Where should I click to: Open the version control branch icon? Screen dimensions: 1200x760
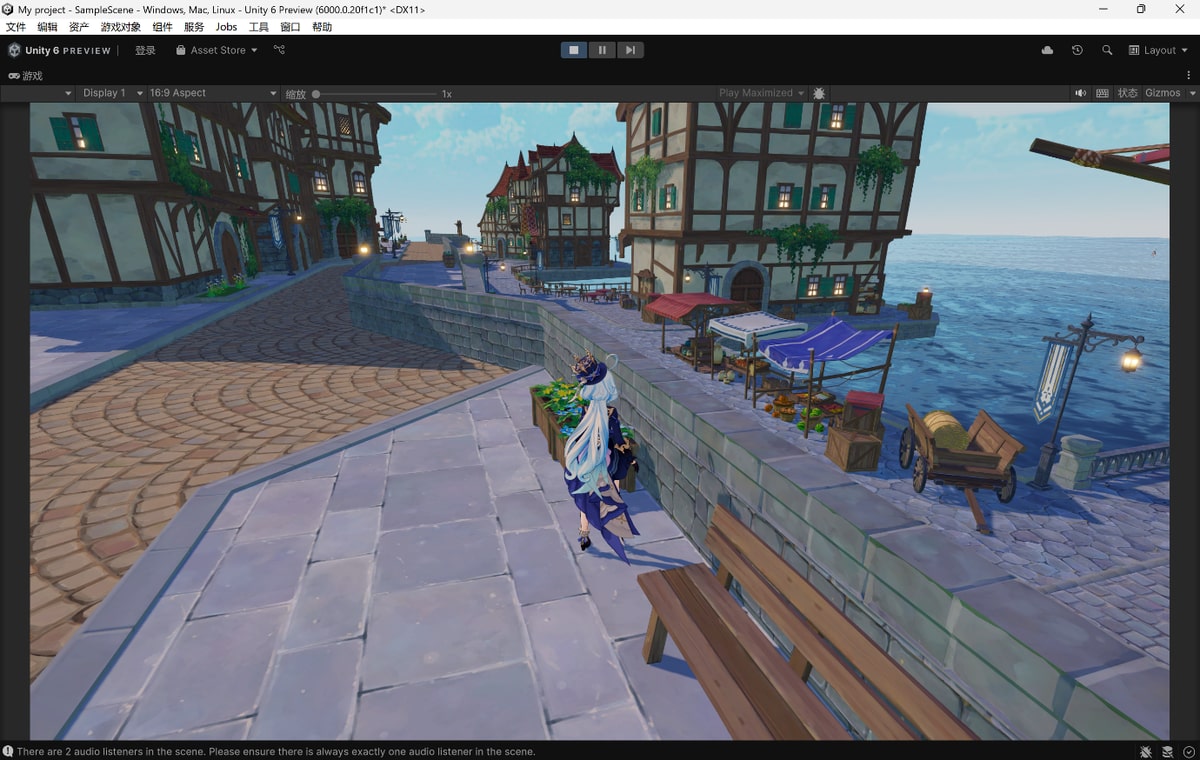click(279, 50)
